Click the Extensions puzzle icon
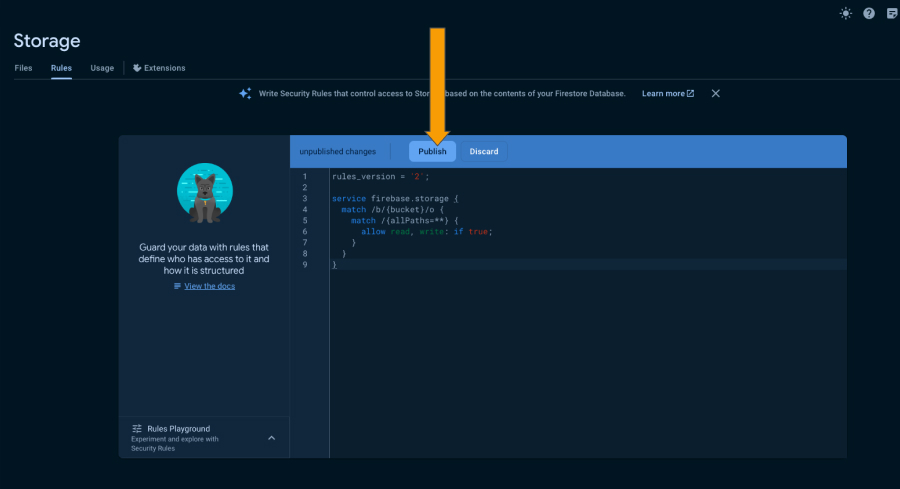 coord(137,68)
